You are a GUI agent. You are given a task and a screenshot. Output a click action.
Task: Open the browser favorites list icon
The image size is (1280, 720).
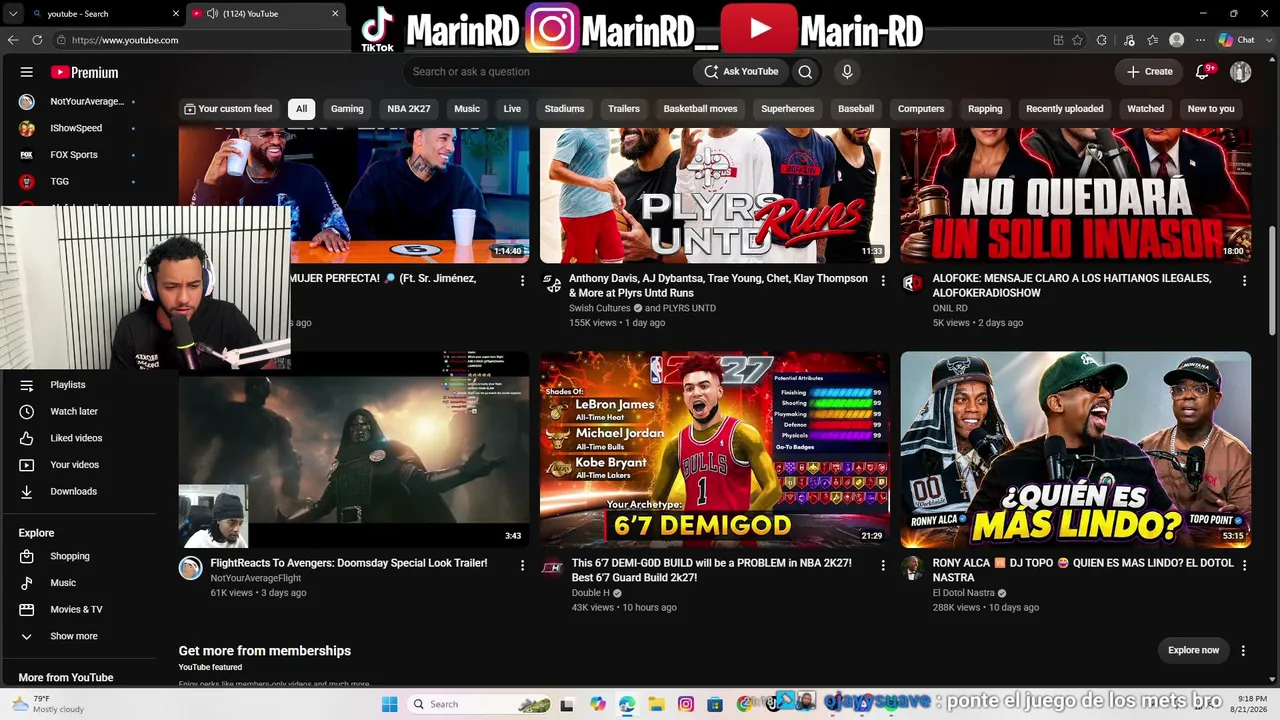(x=1153, y=40)
